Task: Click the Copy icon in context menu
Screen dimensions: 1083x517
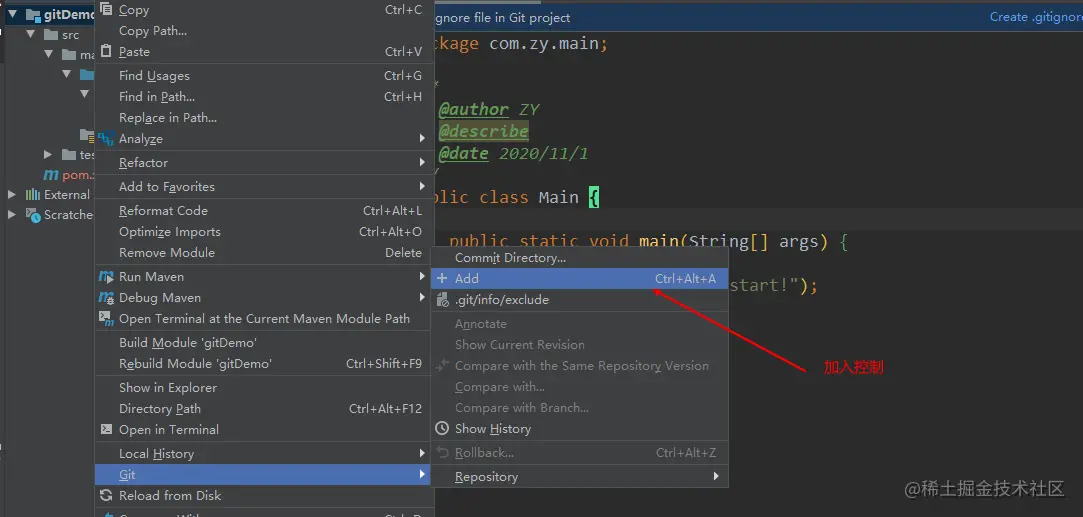Action: (x=106, y=9)
